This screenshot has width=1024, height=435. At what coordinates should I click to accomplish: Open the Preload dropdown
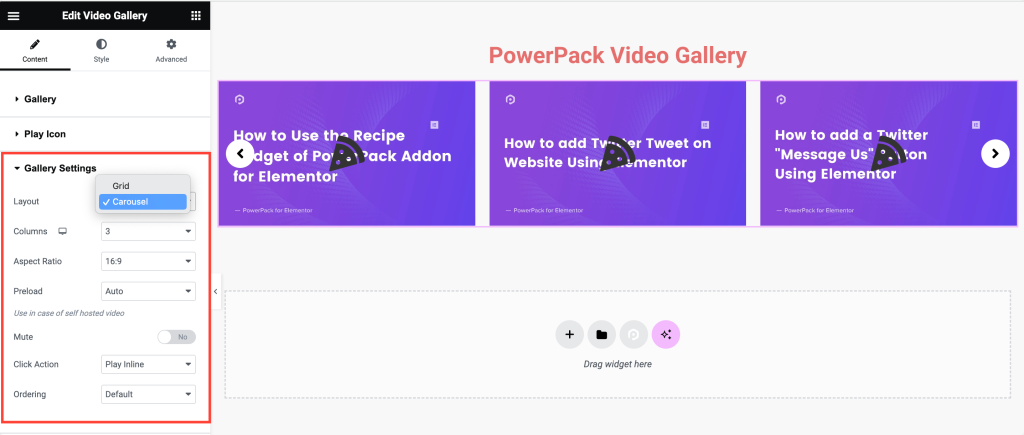[x=148, y=291]
